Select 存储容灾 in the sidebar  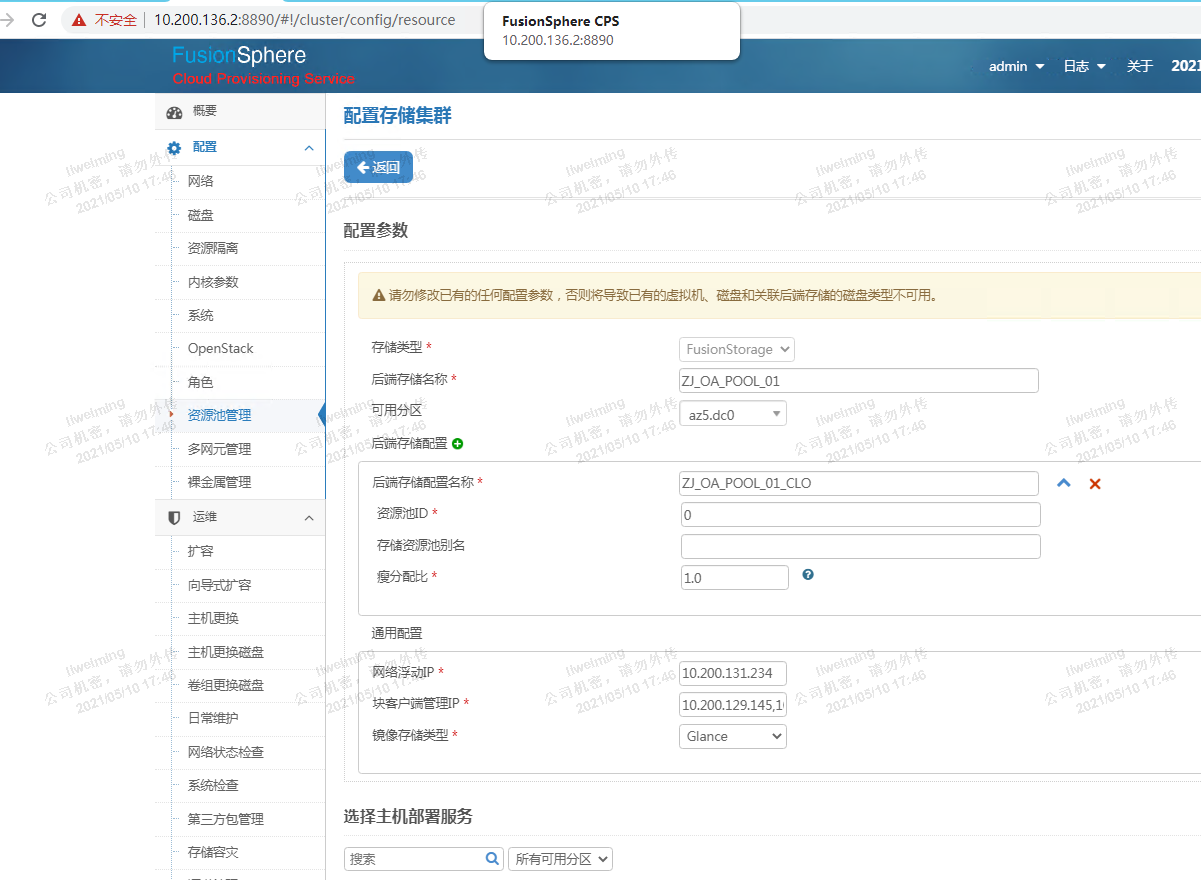click(213, 852)
